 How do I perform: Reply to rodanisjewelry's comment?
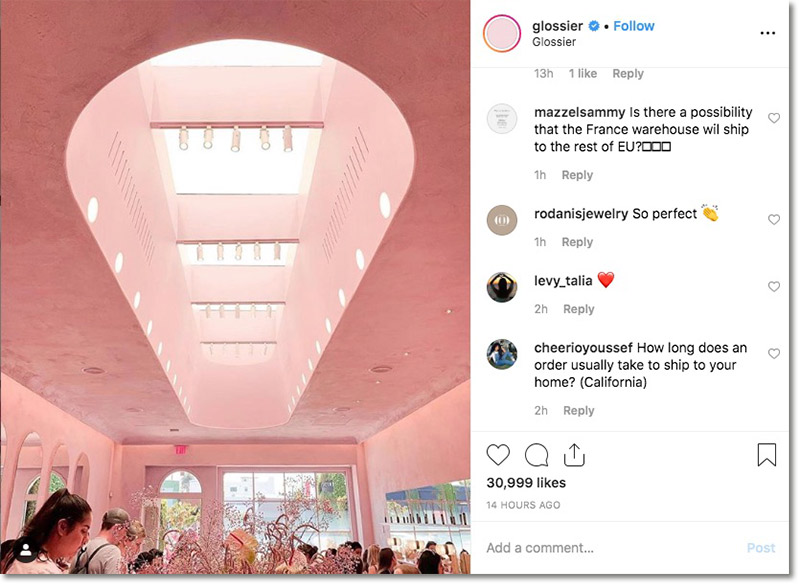pos(577,242)
